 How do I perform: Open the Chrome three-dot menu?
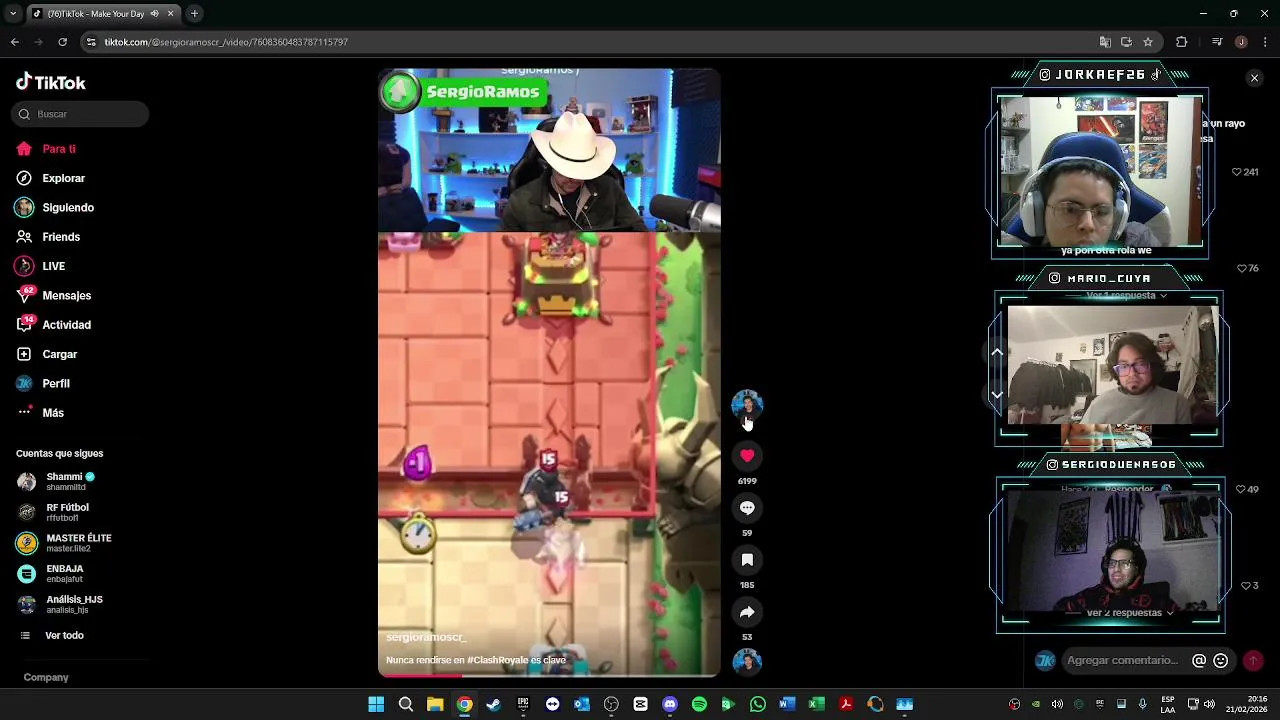click(1265, 42)
